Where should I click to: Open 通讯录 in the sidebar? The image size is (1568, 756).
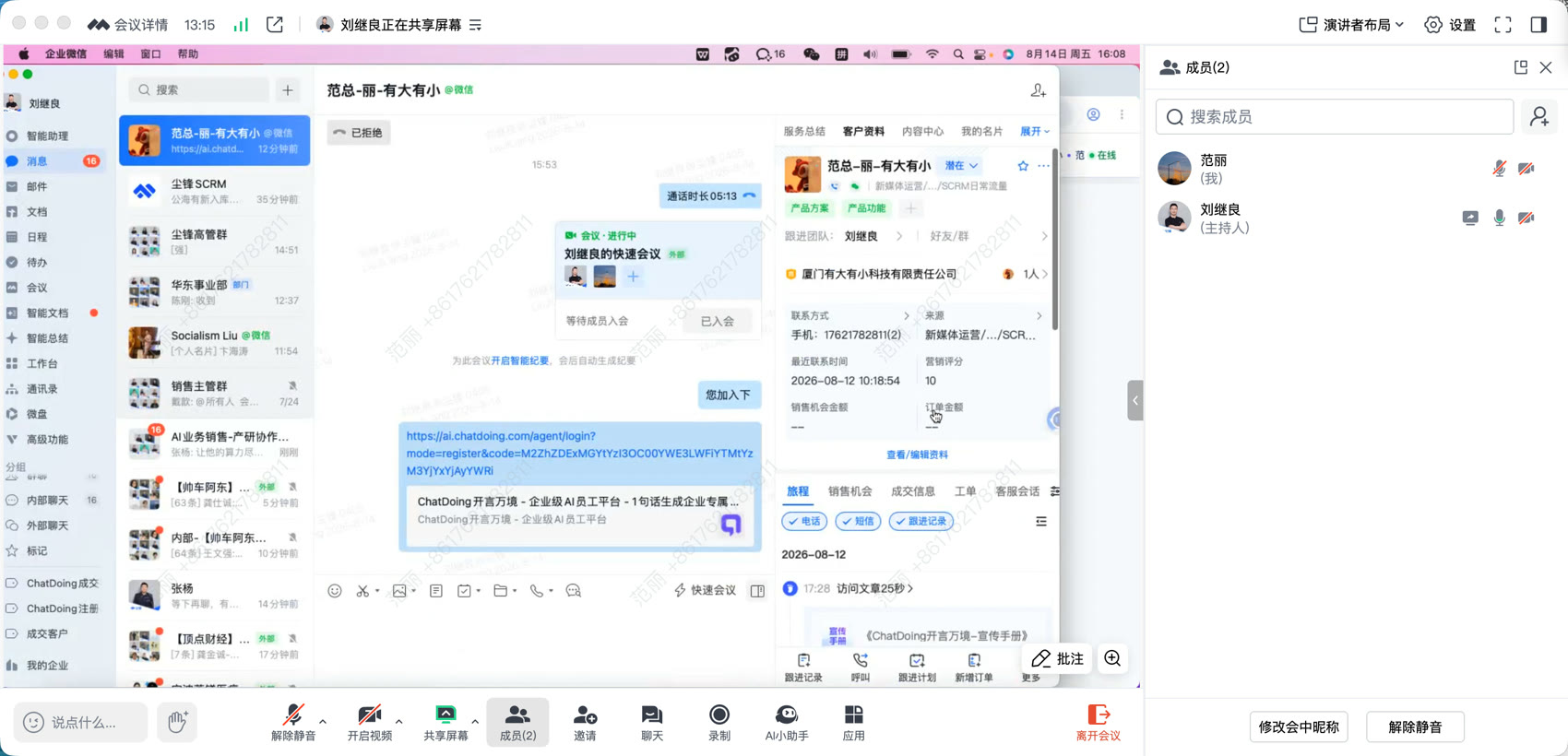42,389
